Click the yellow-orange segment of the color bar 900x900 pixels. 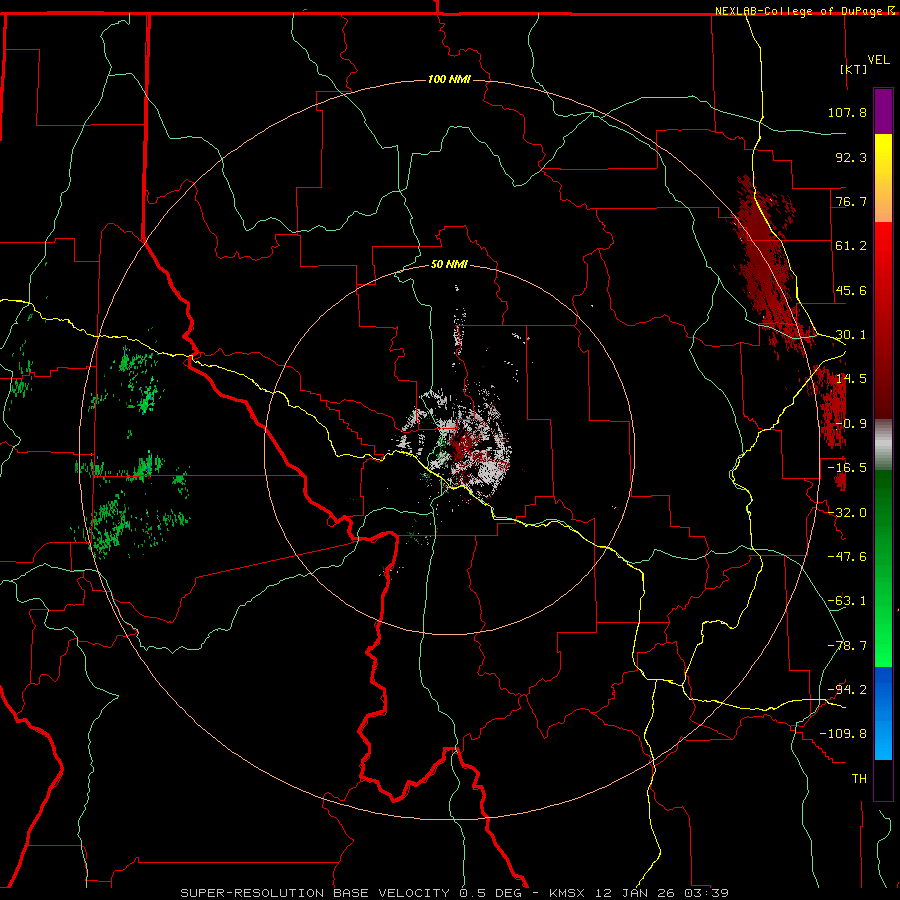tap(883, 178)
